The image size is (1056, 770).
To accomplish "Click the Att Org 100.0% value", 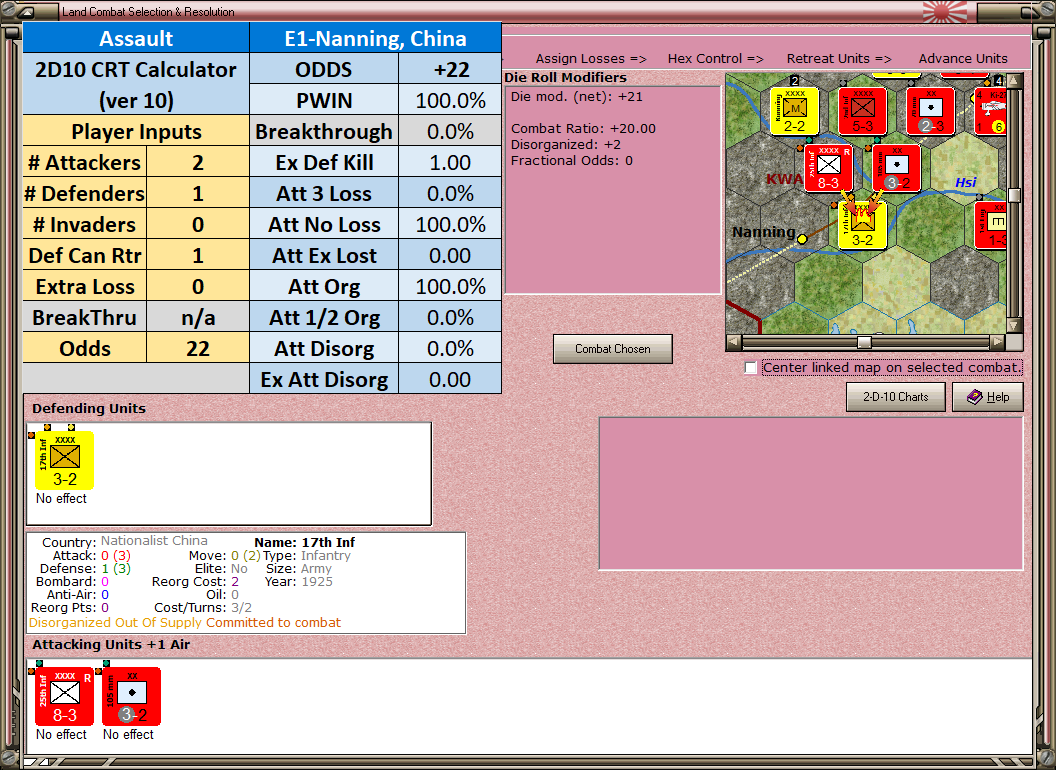I will [x=450, y=286].
